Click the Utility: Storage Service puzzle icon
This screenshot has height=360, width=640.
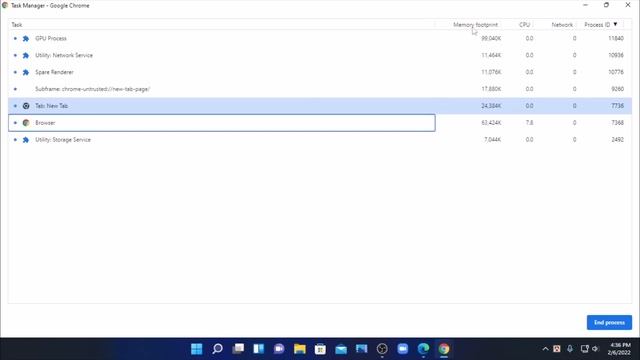pos(26,140)
